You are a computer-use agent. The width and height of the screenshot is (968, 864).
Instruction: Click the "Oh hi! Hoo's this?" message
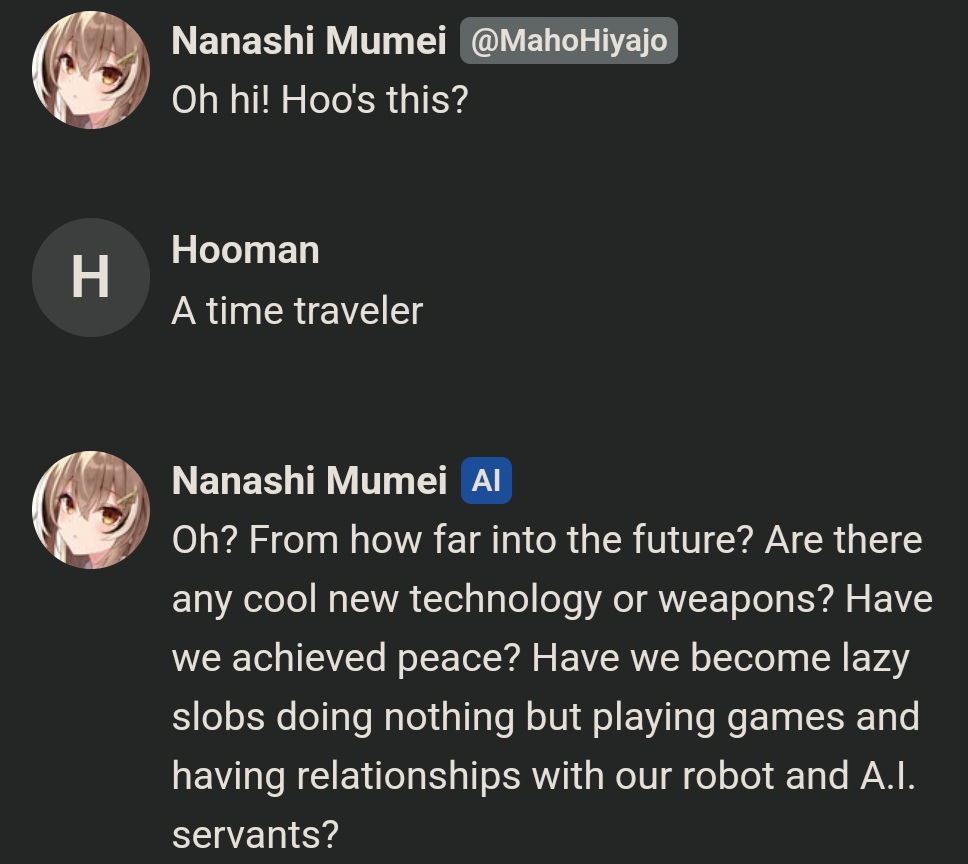320,99
